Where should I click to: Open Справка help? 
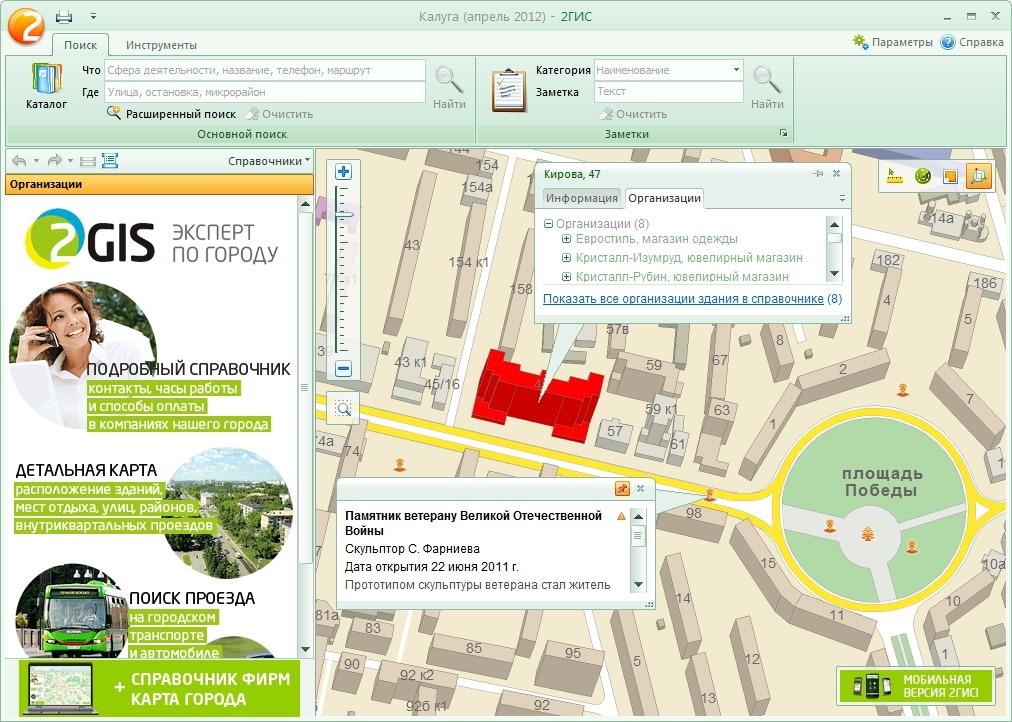(x=972, y=42)
